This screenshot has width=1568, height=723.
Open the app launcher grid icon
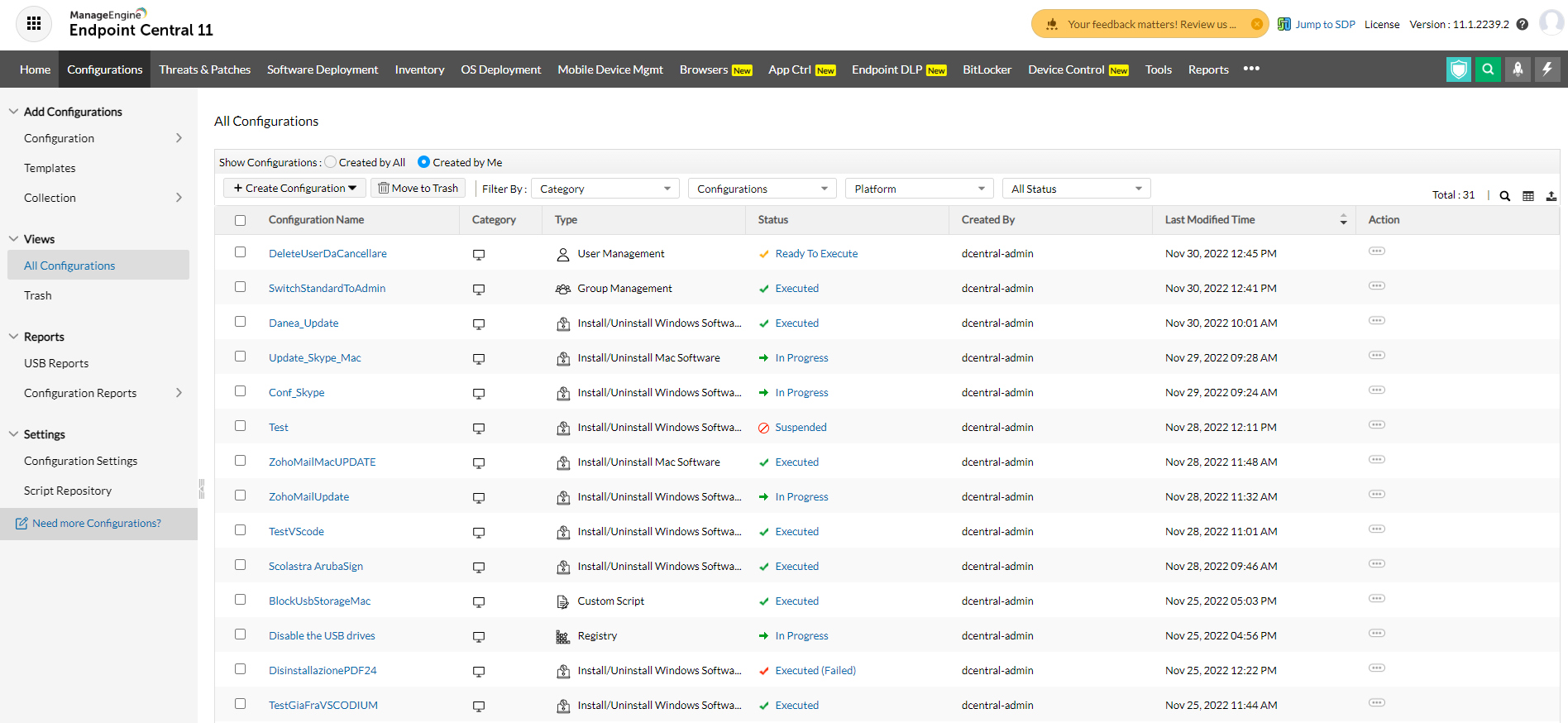coord(34,23)
